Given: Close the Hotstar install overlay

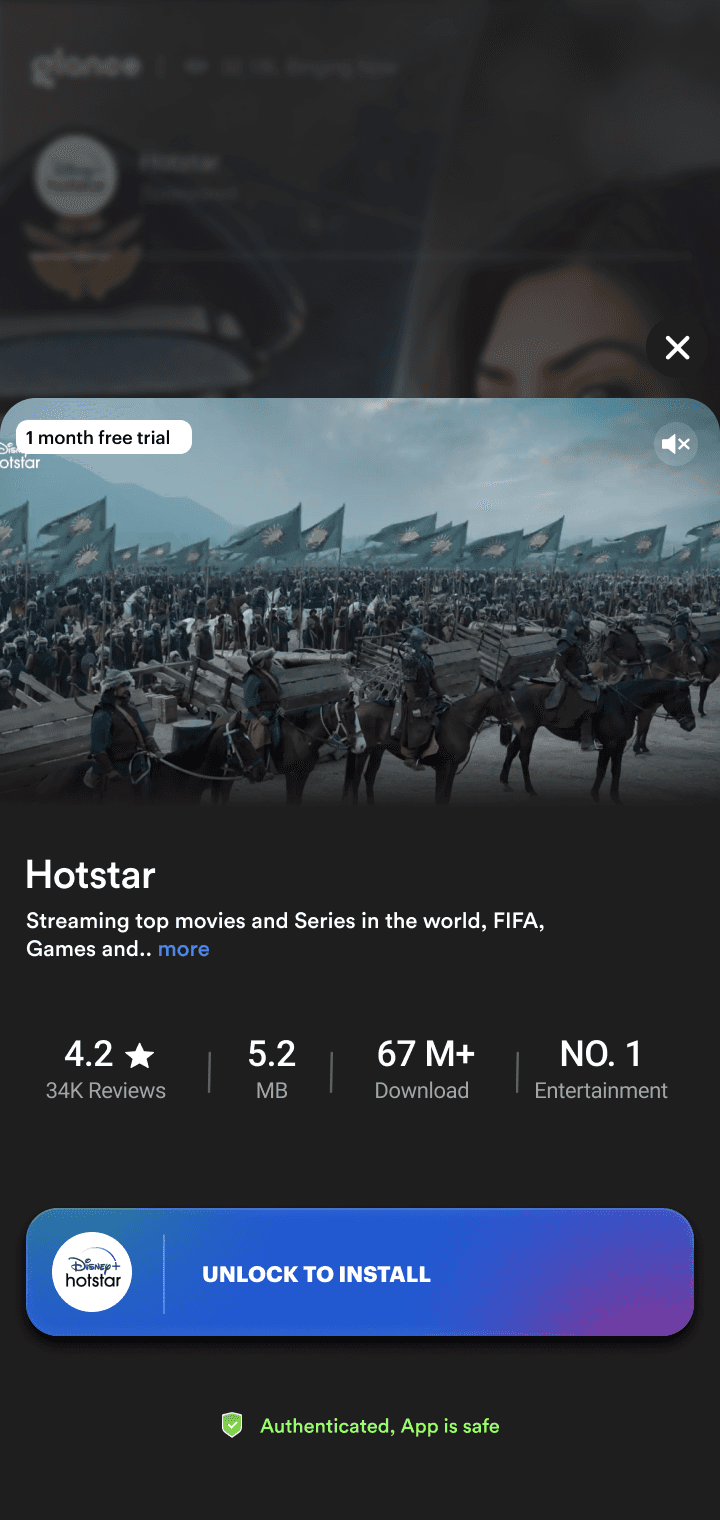Looking at the screenshot, I should [677, 348].
